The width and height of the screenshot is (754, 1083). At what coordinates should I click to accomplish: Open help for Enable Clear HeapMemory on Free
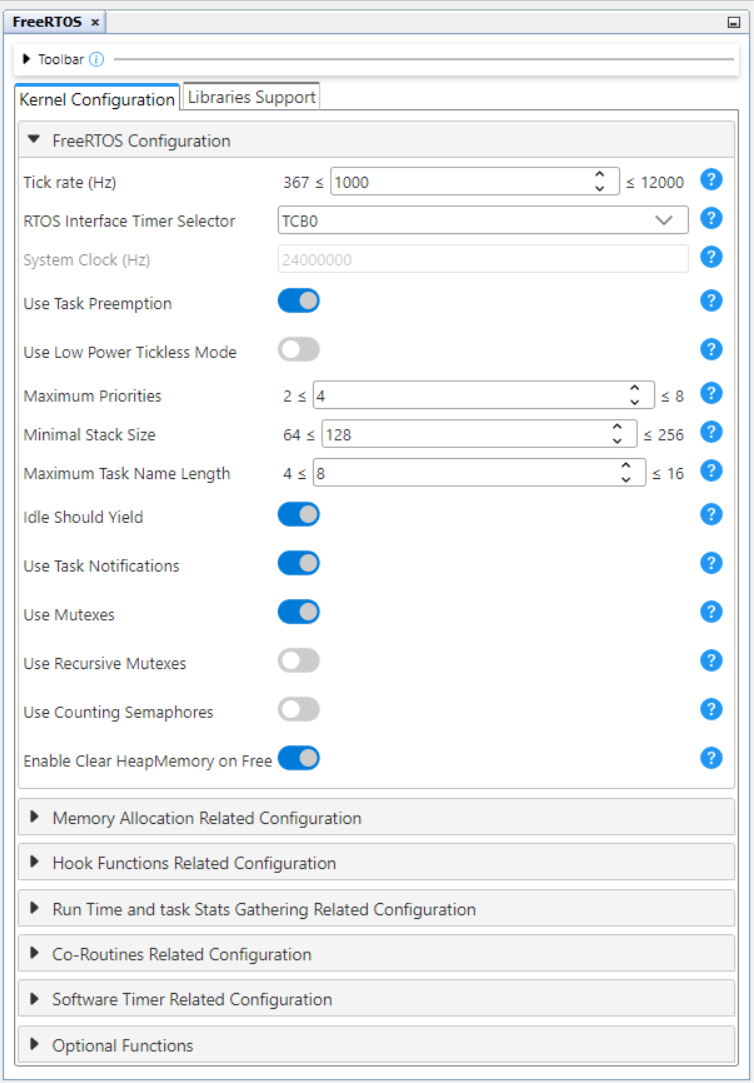tap(711, 758)
